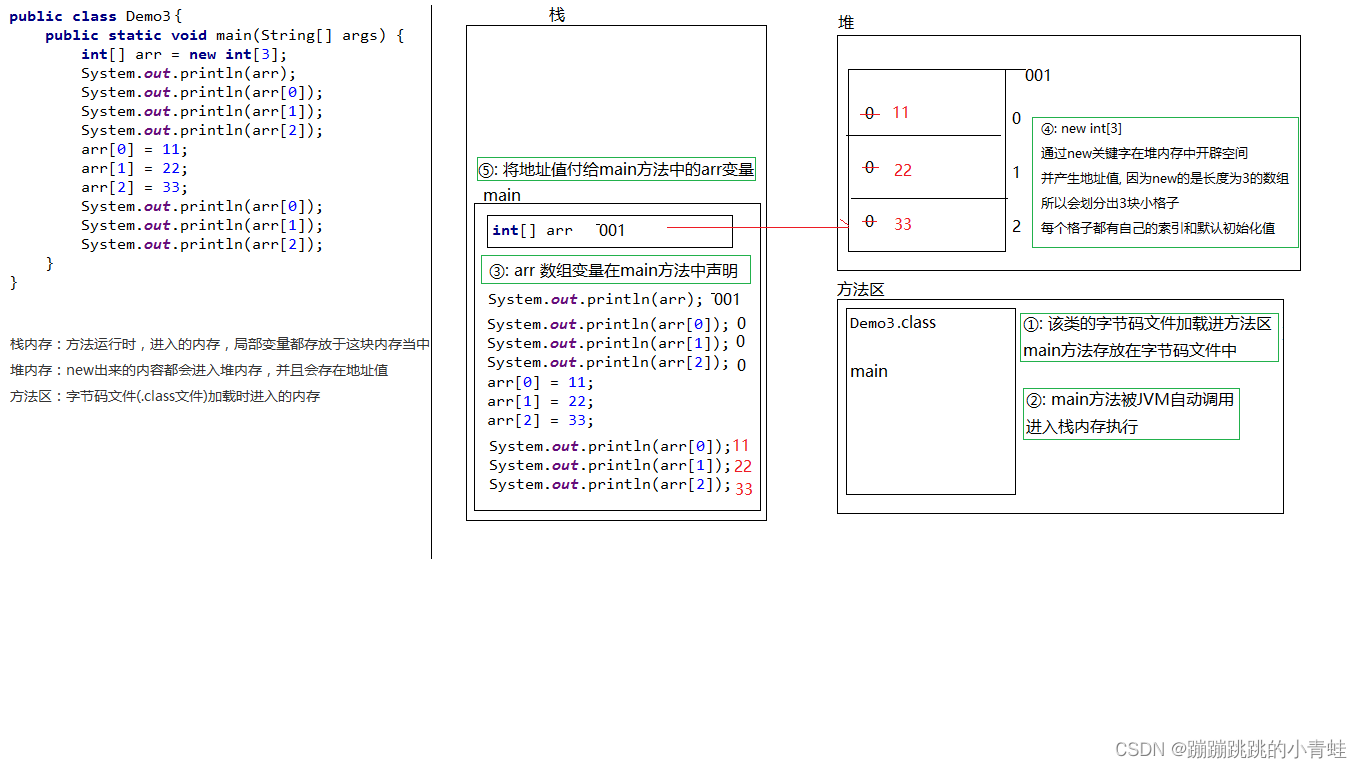Select the red '22' value in heap cell 1
Image resolution: width=1362 pixels, height=768 pixels.
[903, 170]
